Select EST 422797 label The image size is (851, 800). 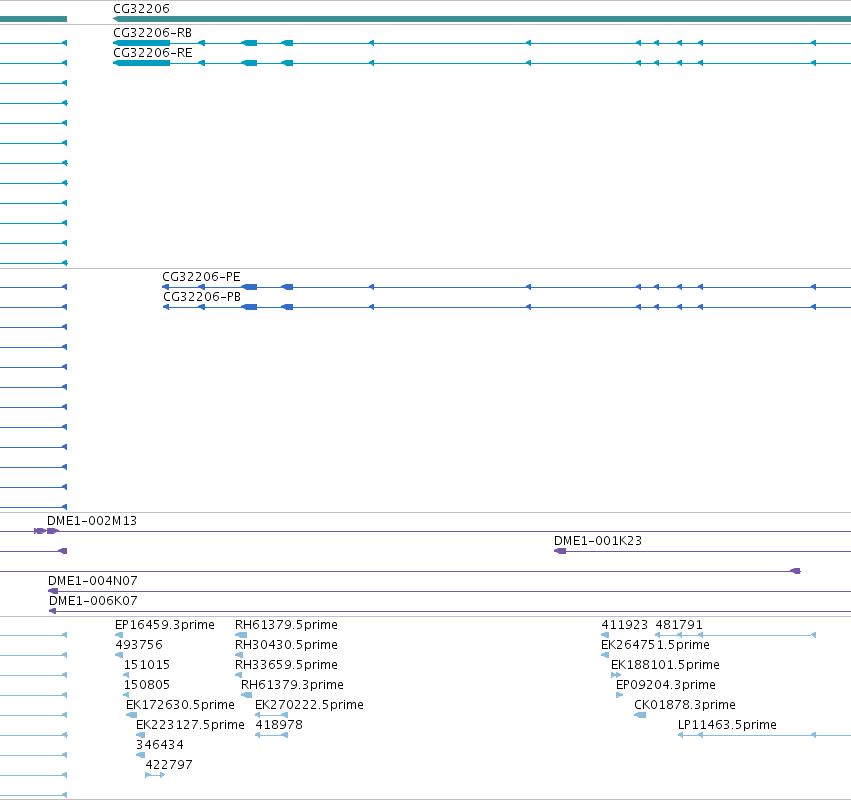169,765
